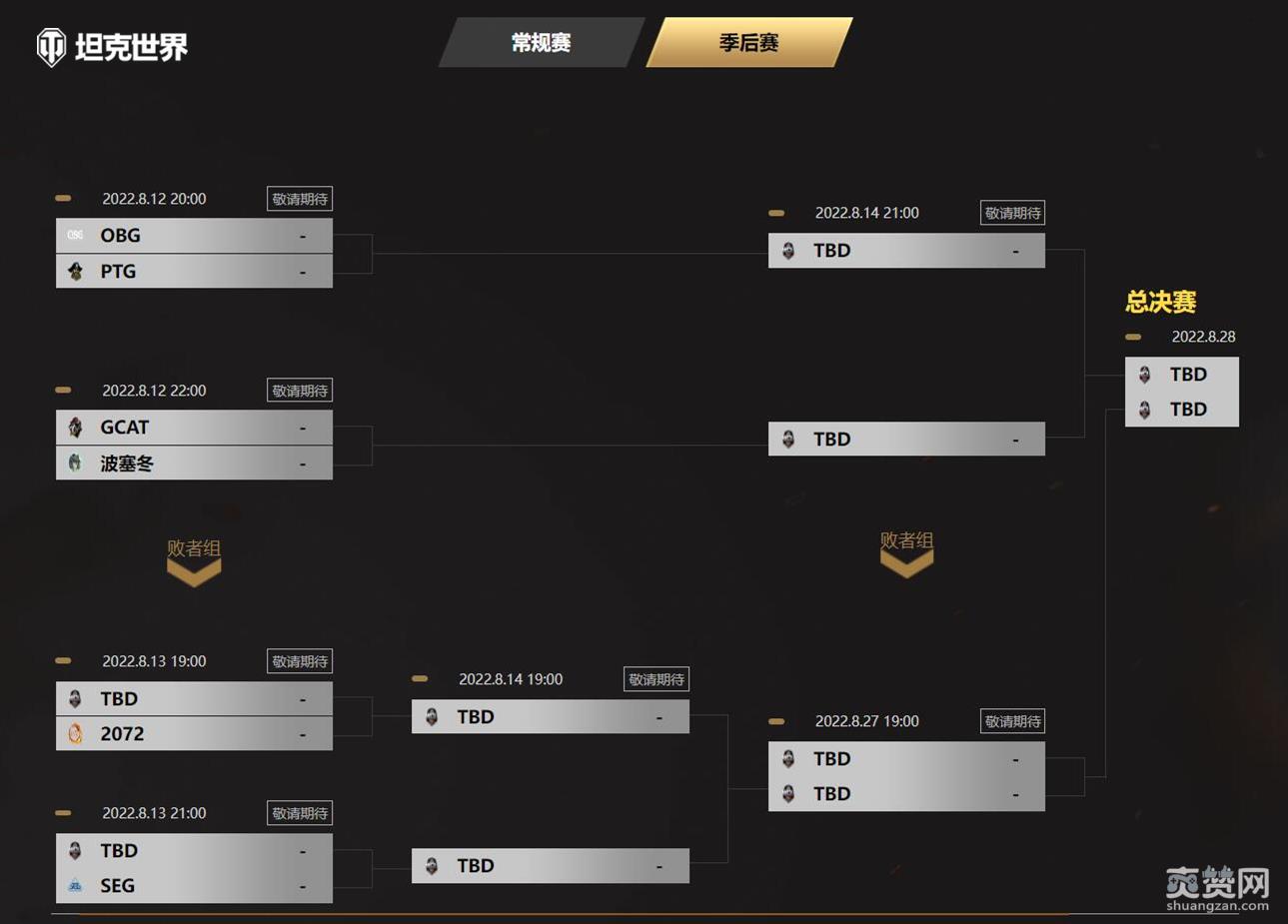Click the 总决赛 finals heading

coord(1160,302)
